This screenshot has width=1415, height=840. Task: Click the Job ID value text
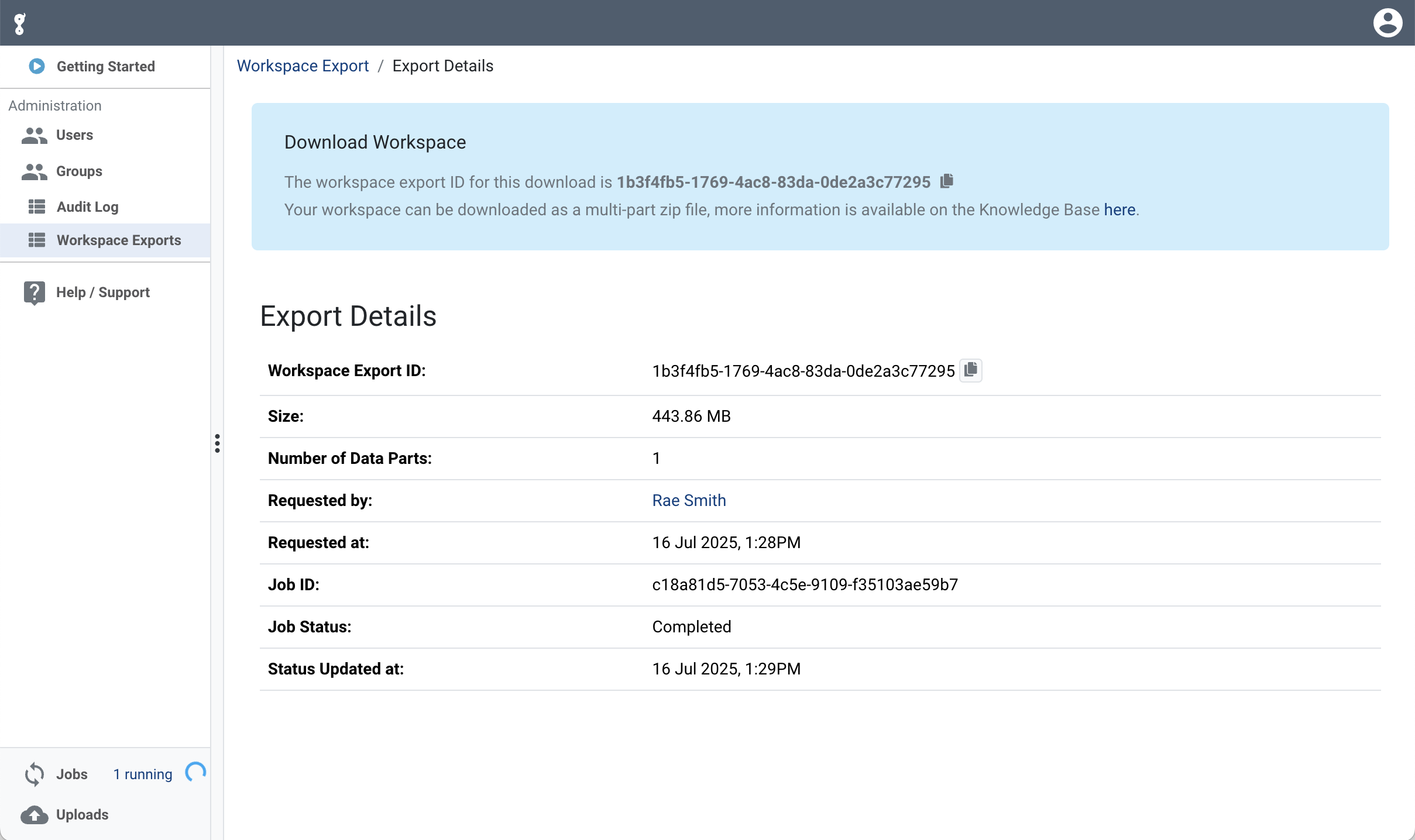[x=805, y=585]
